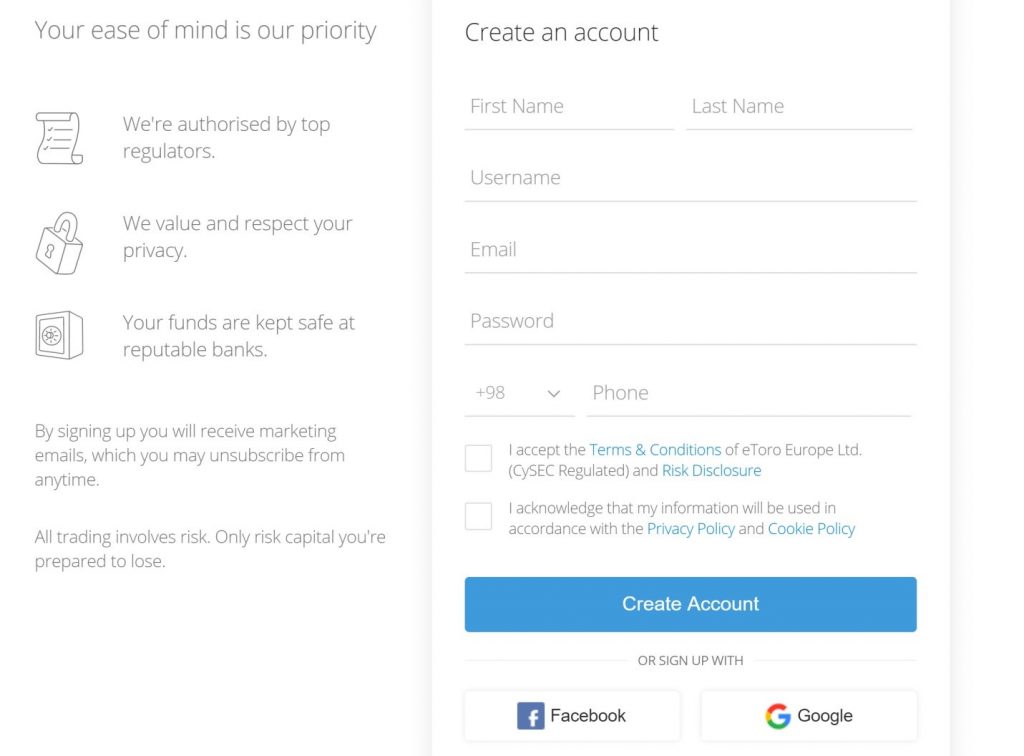This screenshot has height=756, width=1024.
Task: Open the Privacy Policy link
Action: point(690,529)
